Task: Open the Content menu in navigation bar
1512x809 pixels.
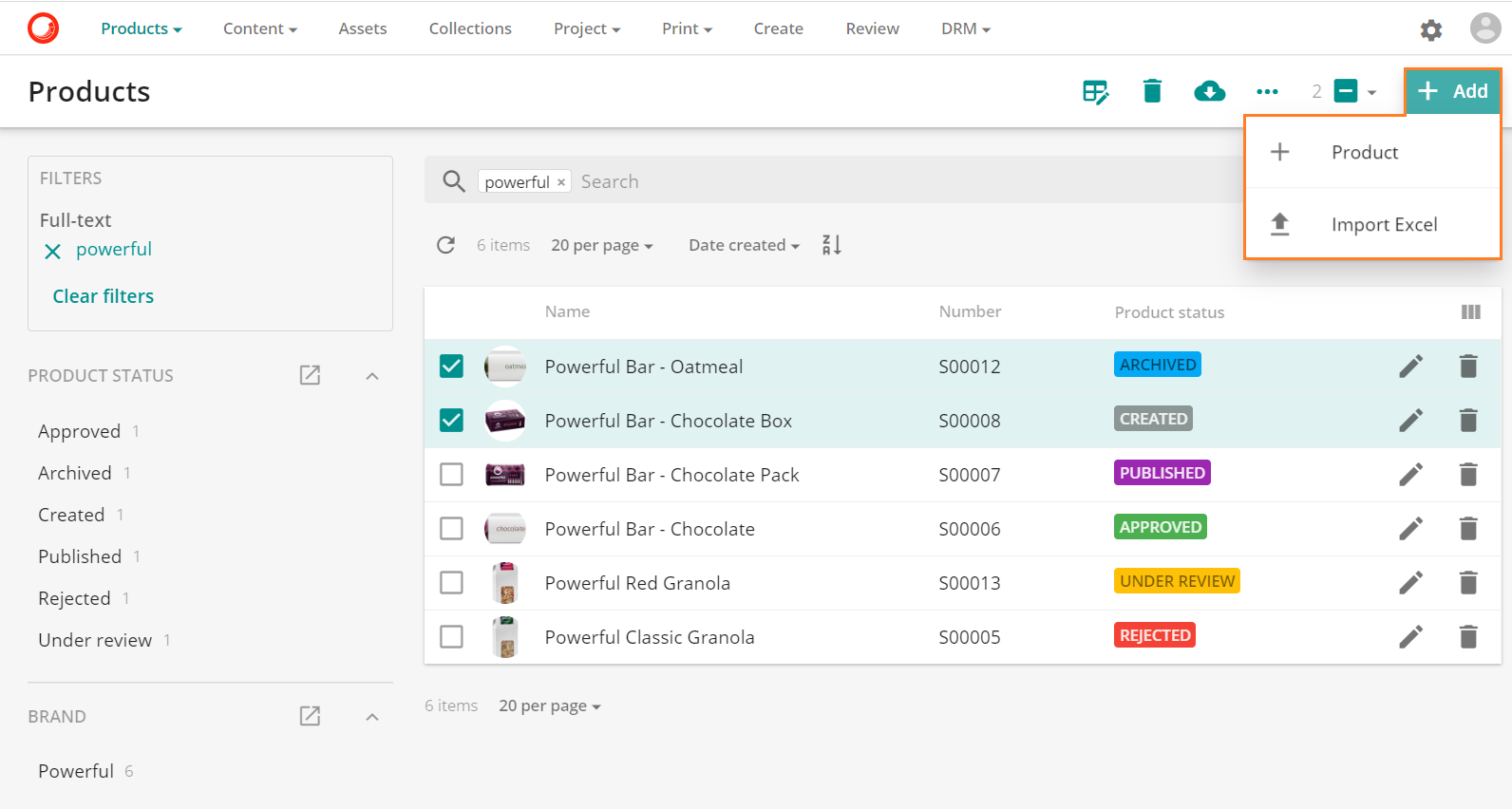Action: click(x=259, y=28)
